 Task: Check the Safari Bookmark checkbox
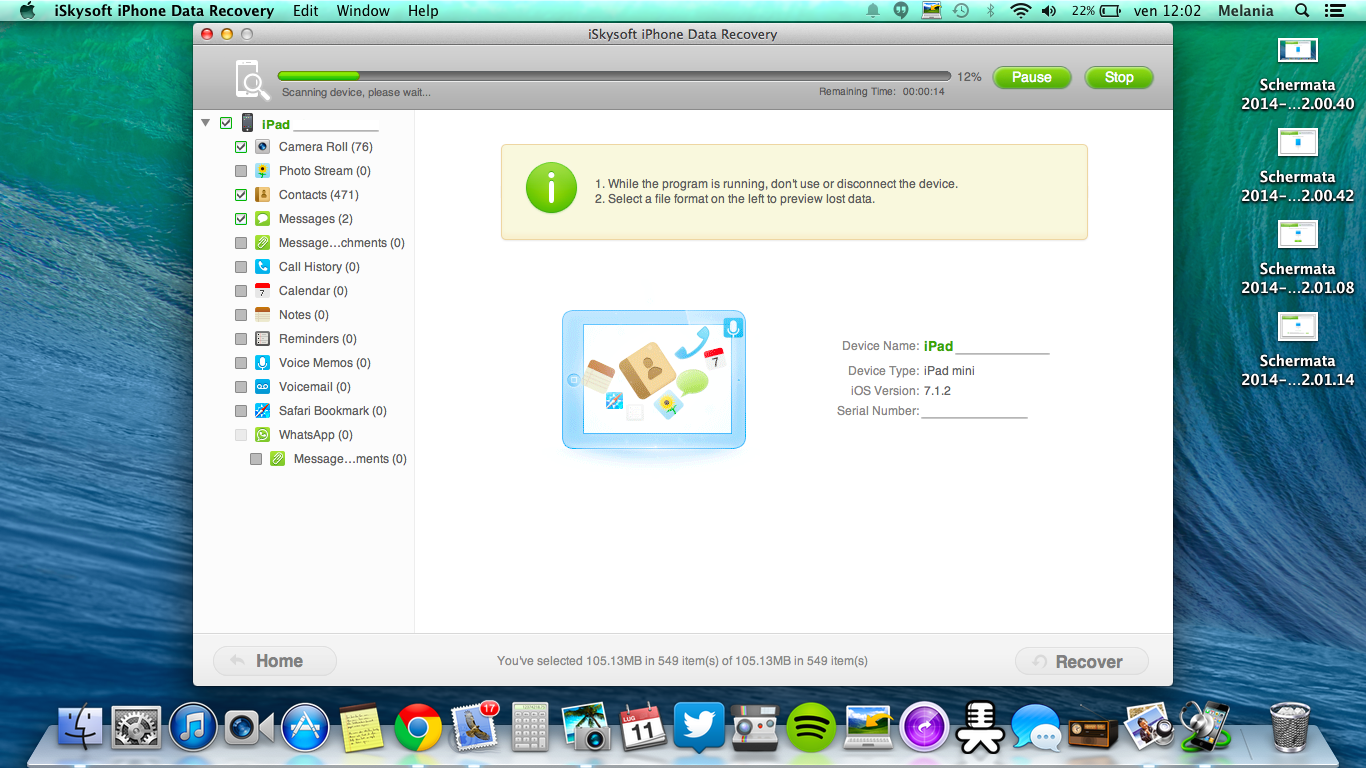(241, 411)
